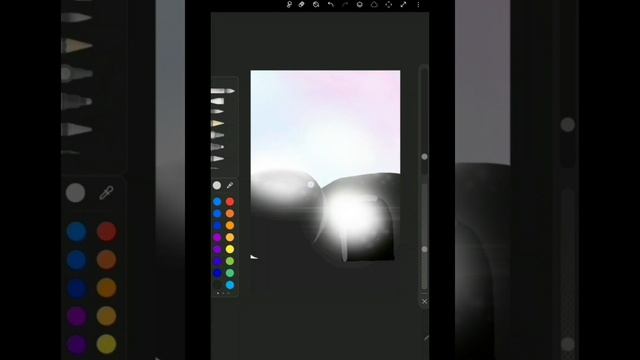The width and height of the screenshot is (640, 360).
Task: Open the current grey color circle
Action: 217,186
